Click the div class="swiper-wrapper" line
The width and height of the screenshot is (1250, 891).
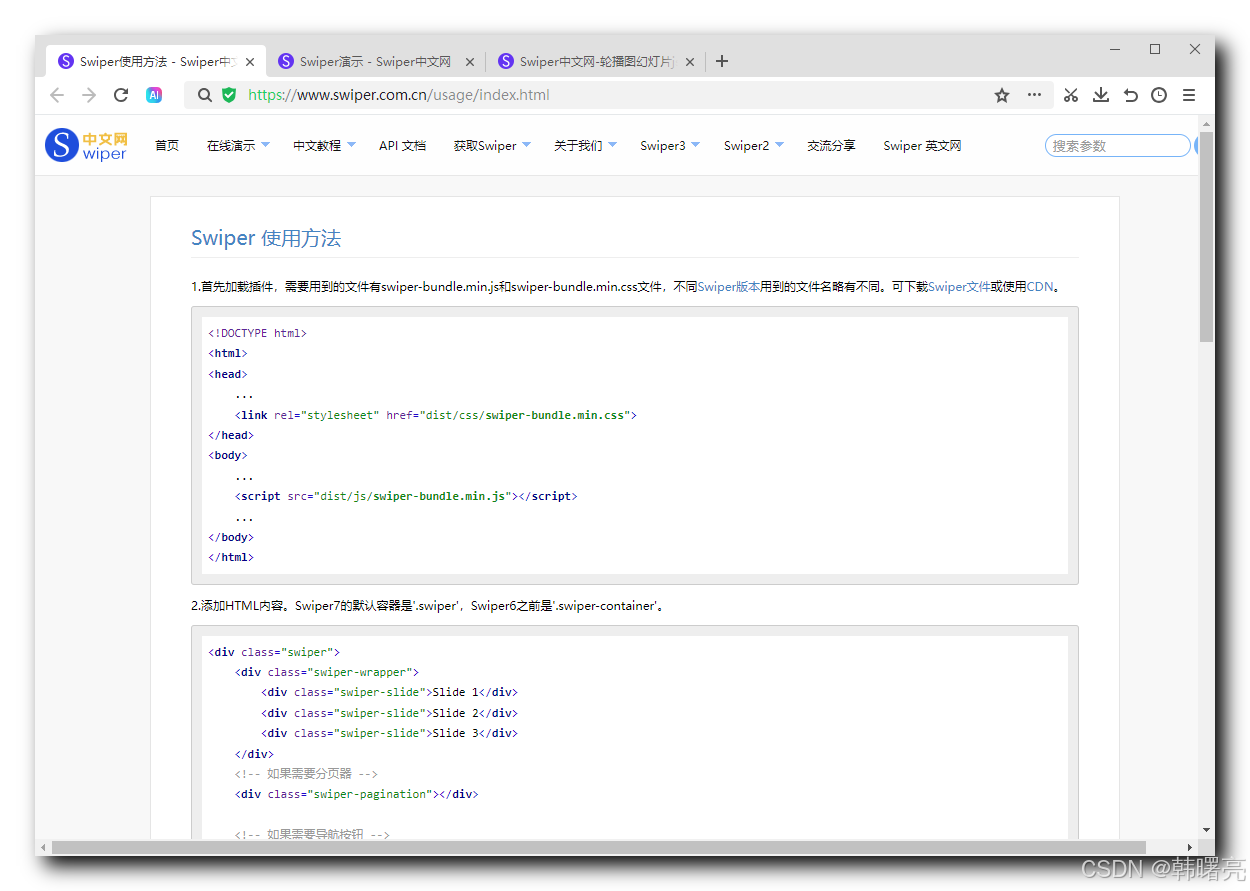pyautogui.click(x=327, y=672)
